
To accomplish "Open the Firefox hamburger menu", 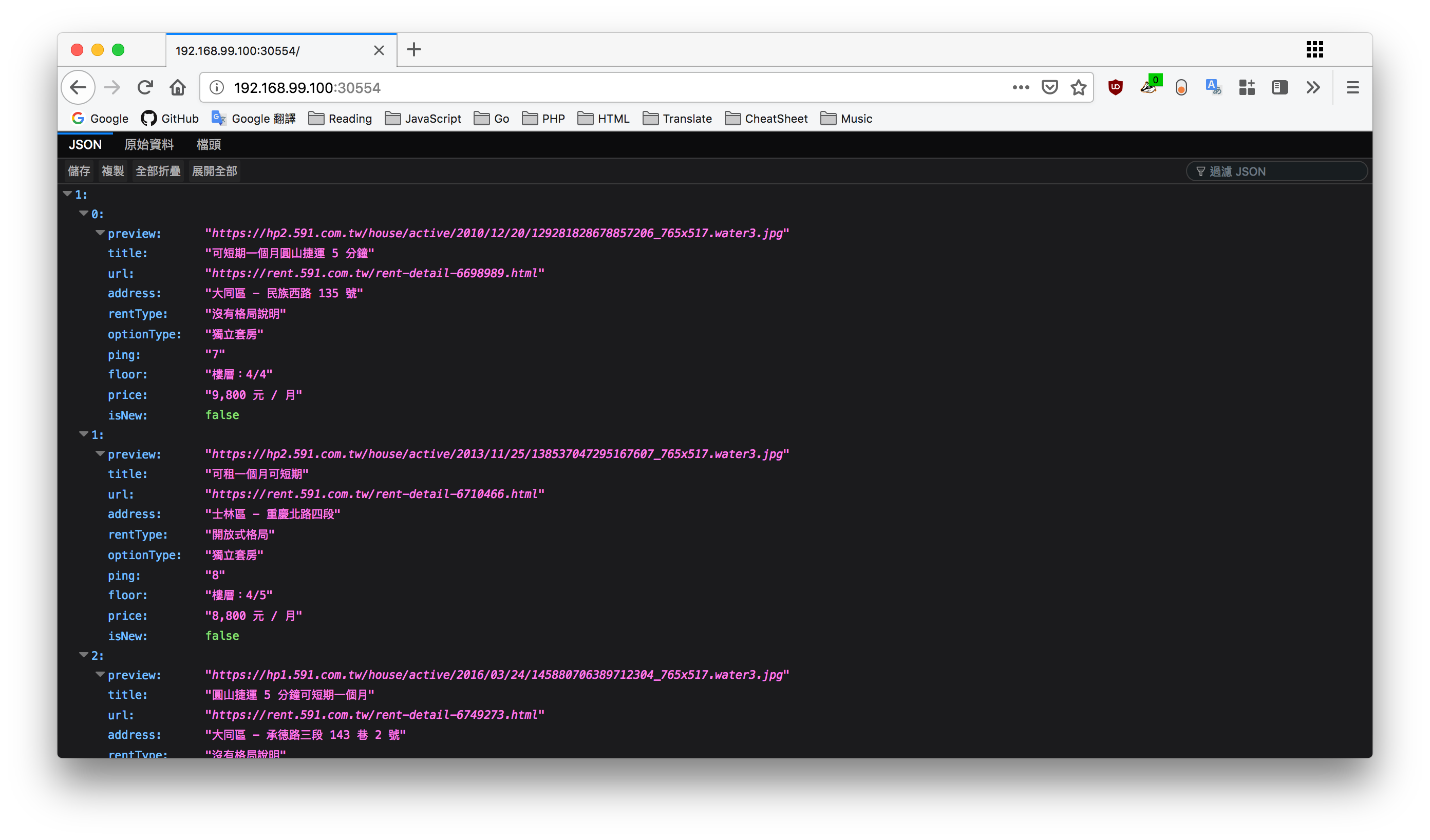I will click(x=1352, y=87).
